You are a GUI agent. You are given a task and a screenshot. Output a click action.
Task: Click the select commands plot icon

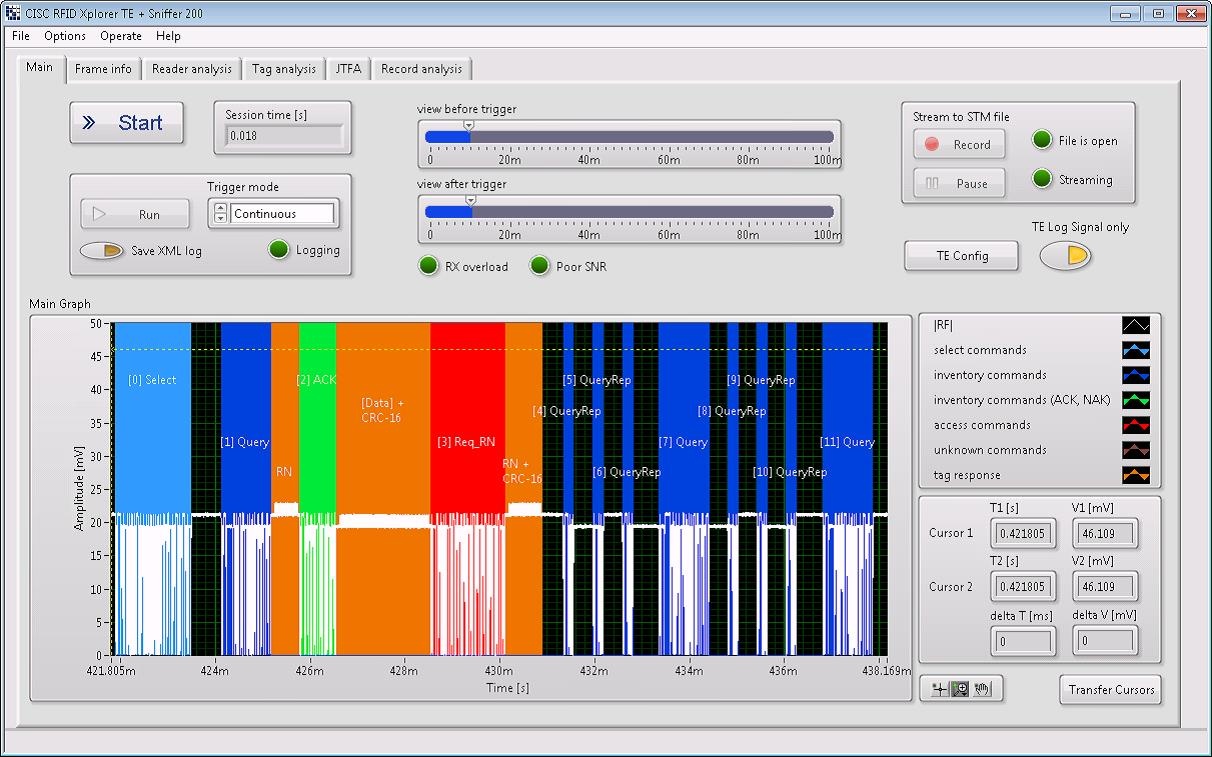tap(1135, 350)
